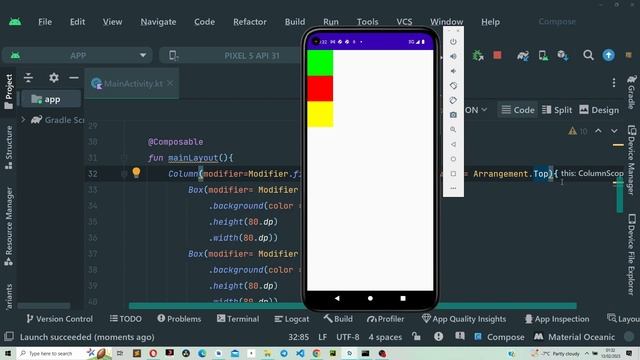The height and width of the screenshot is (360, 640).
Task: Expand the Gradle Scripts tree node
Action: coord(23,120)
